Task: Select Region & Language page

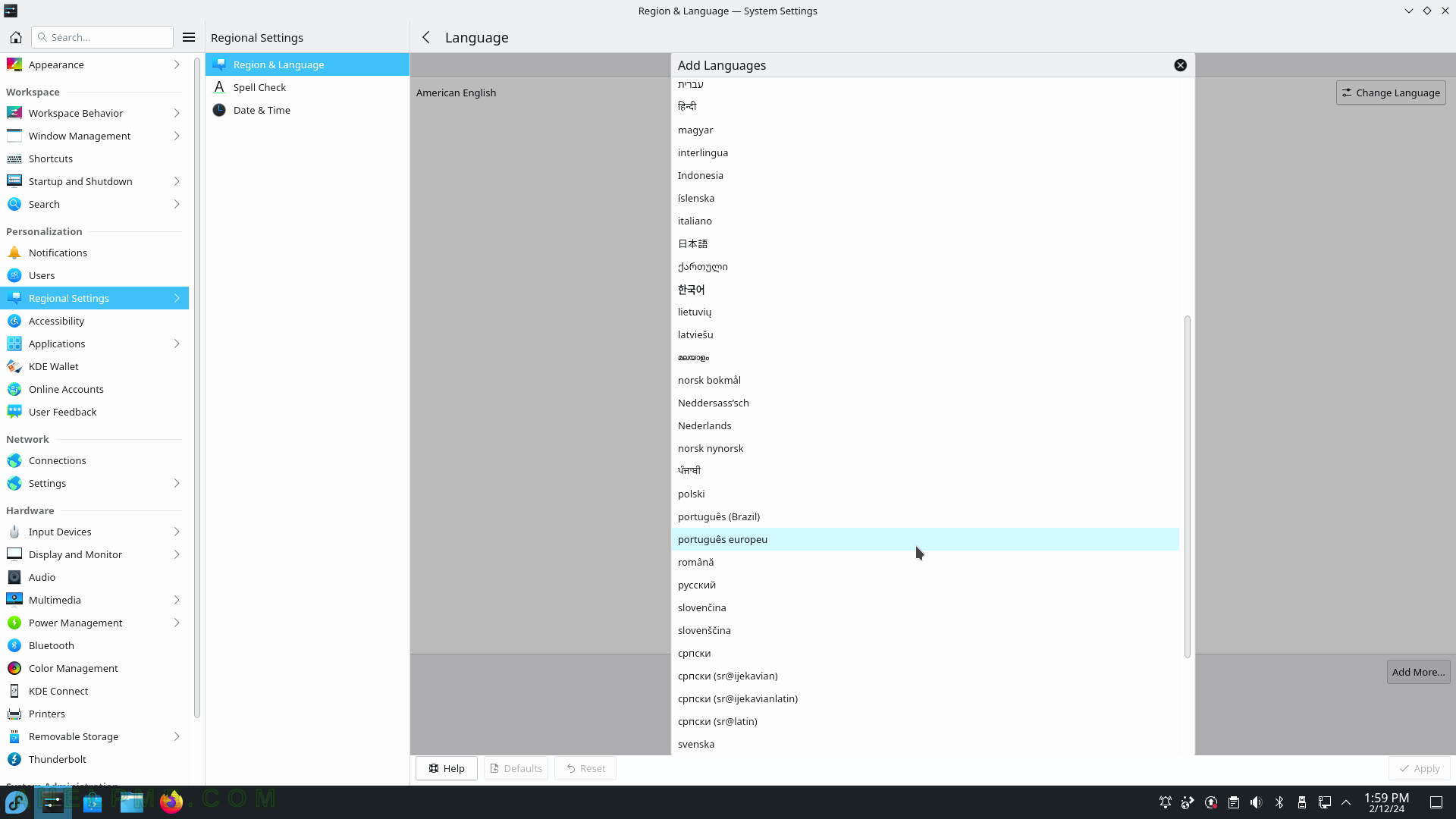Action: coord(307,64)
